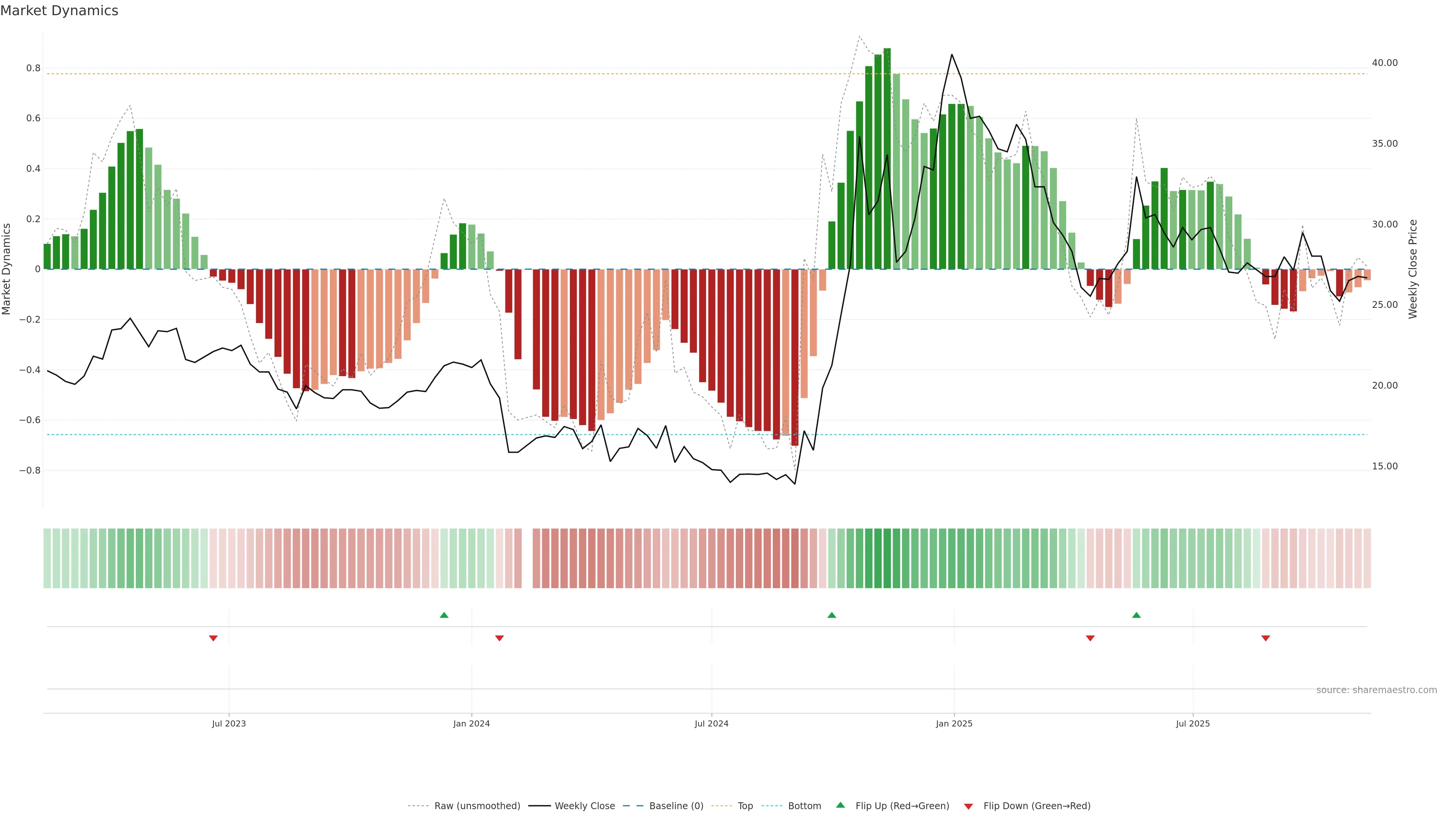Click the flip-down triangle after Jul 2025

coord(1266,638)
